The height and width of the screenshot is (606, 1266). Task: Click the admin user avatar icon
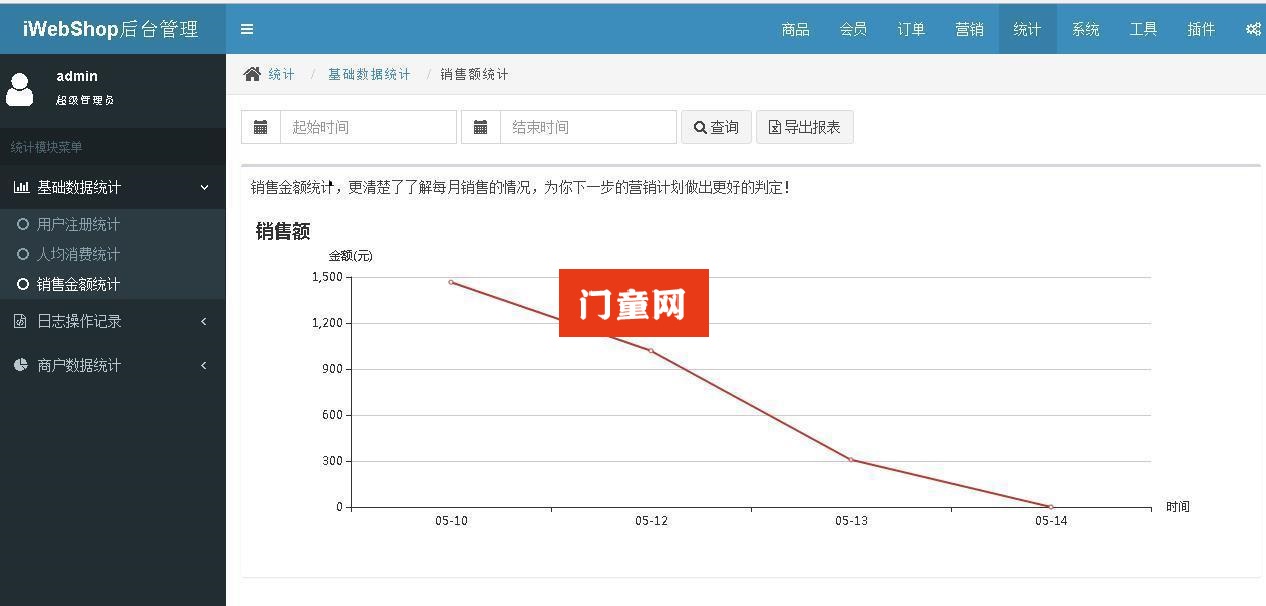(20, 88)
